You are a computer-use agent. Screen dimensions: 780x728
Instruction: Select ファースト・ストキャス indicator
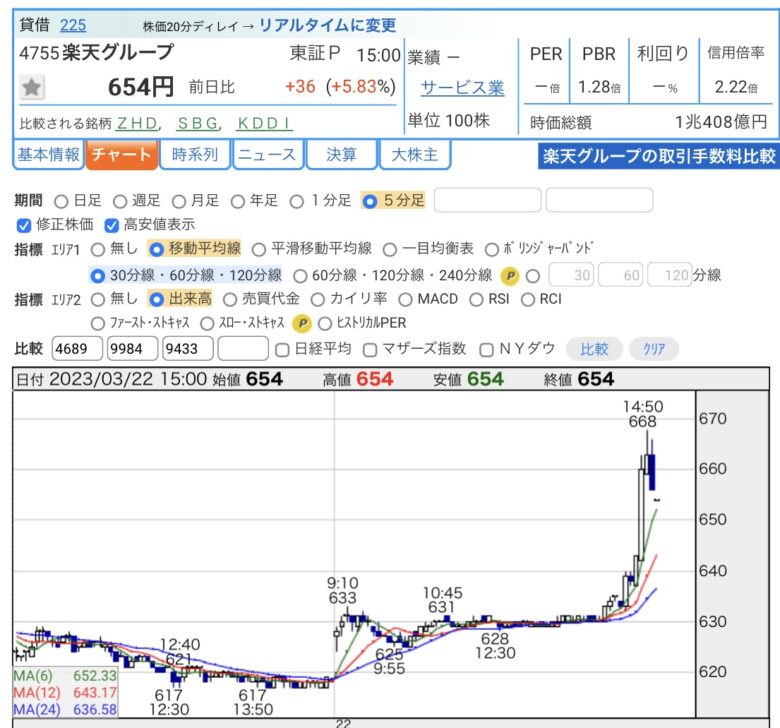[98, 324]
